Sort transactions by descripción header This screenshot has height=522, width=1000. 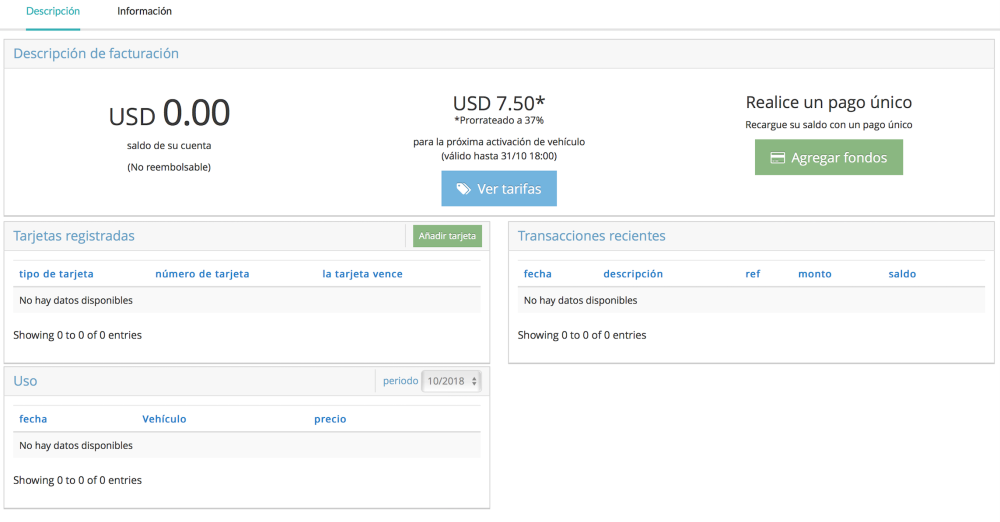(633, 274)
